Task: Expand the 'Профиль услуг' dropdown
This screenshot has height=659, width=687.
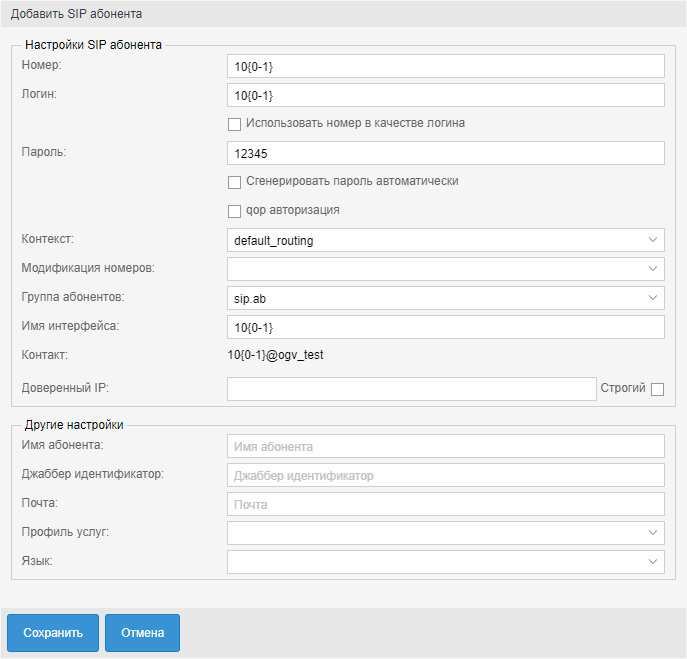Action: click(x=445, y=533)
